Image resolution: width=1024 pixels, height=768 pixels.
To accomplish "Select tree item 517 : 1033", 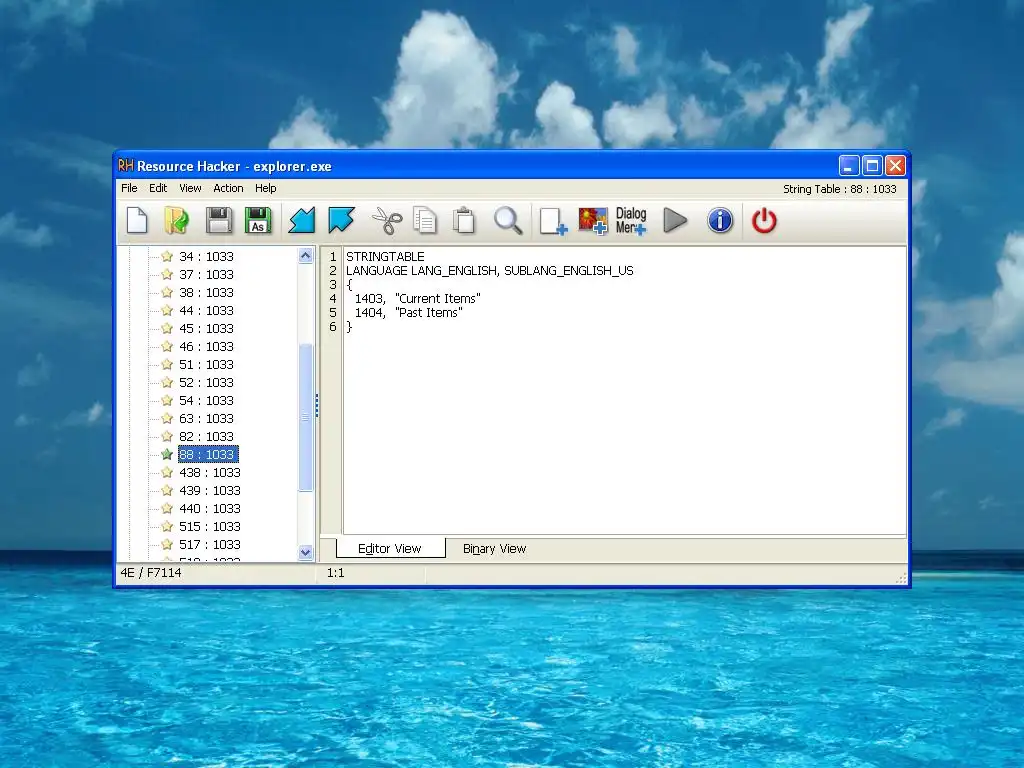I will point(210,544).
